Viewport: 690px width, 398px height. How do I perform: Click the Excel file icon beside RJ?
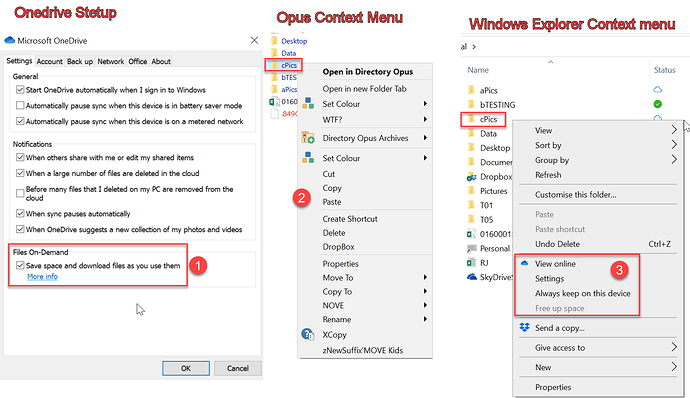(x=471, y=262)
